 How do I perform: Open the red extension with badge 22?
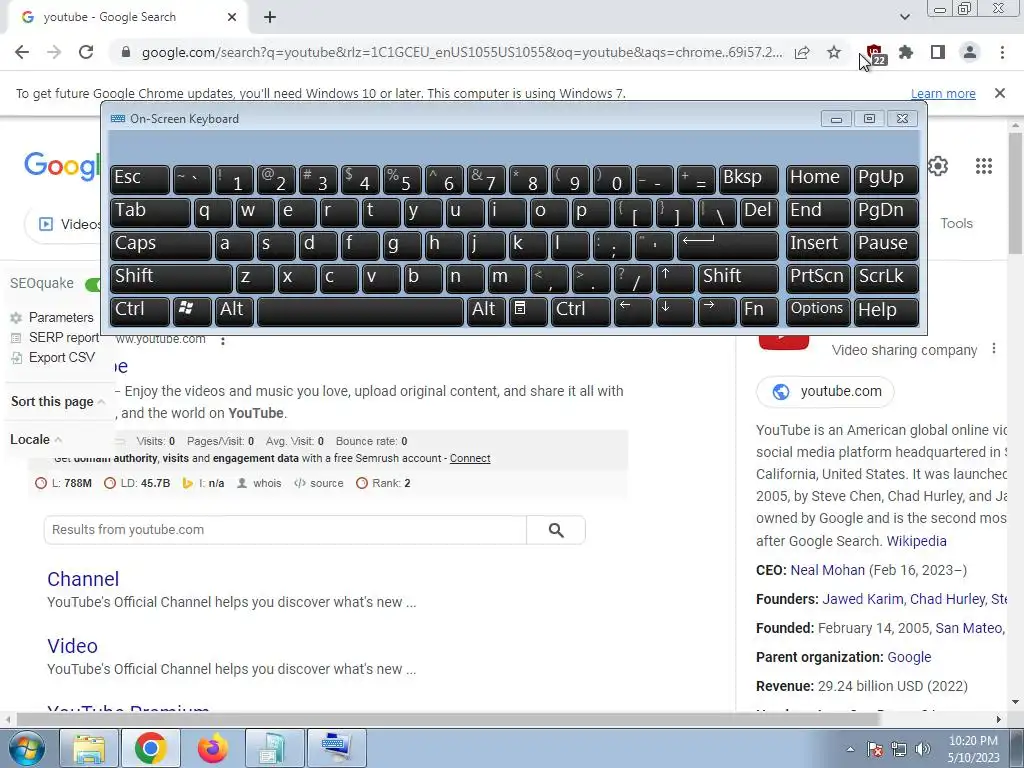(874, 54)
